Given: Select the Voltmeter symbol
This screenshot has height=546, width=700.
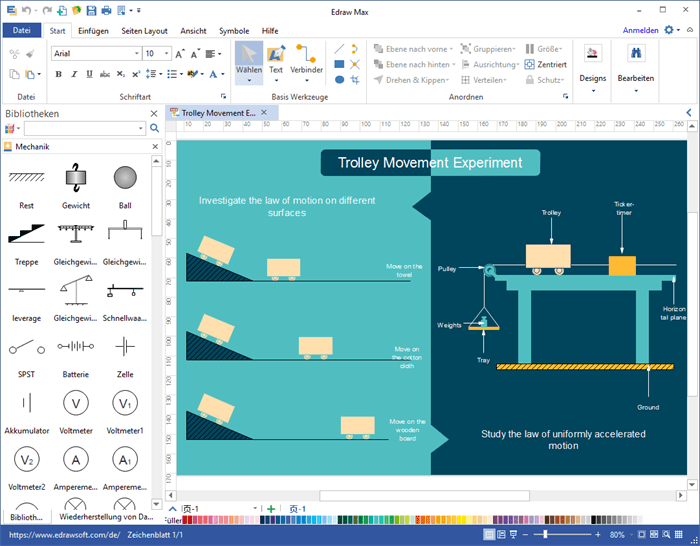Looking at the screenshot, I should (76, 412).
